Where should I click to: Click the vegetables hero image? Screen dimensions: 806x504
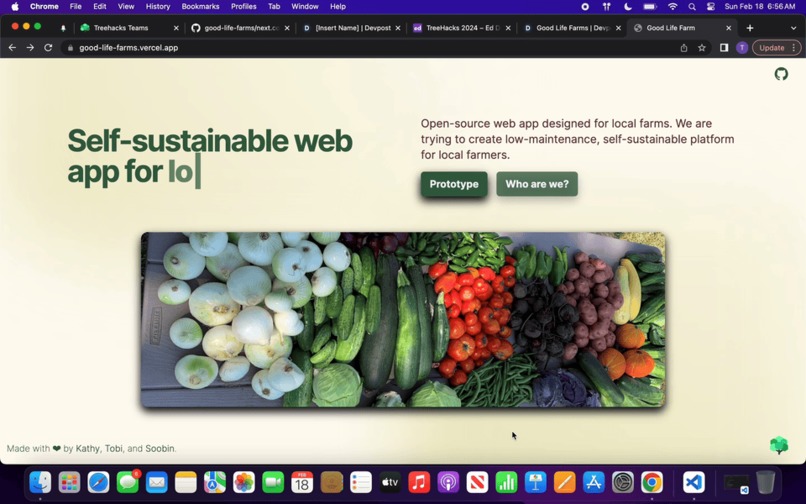click(403, 320)
